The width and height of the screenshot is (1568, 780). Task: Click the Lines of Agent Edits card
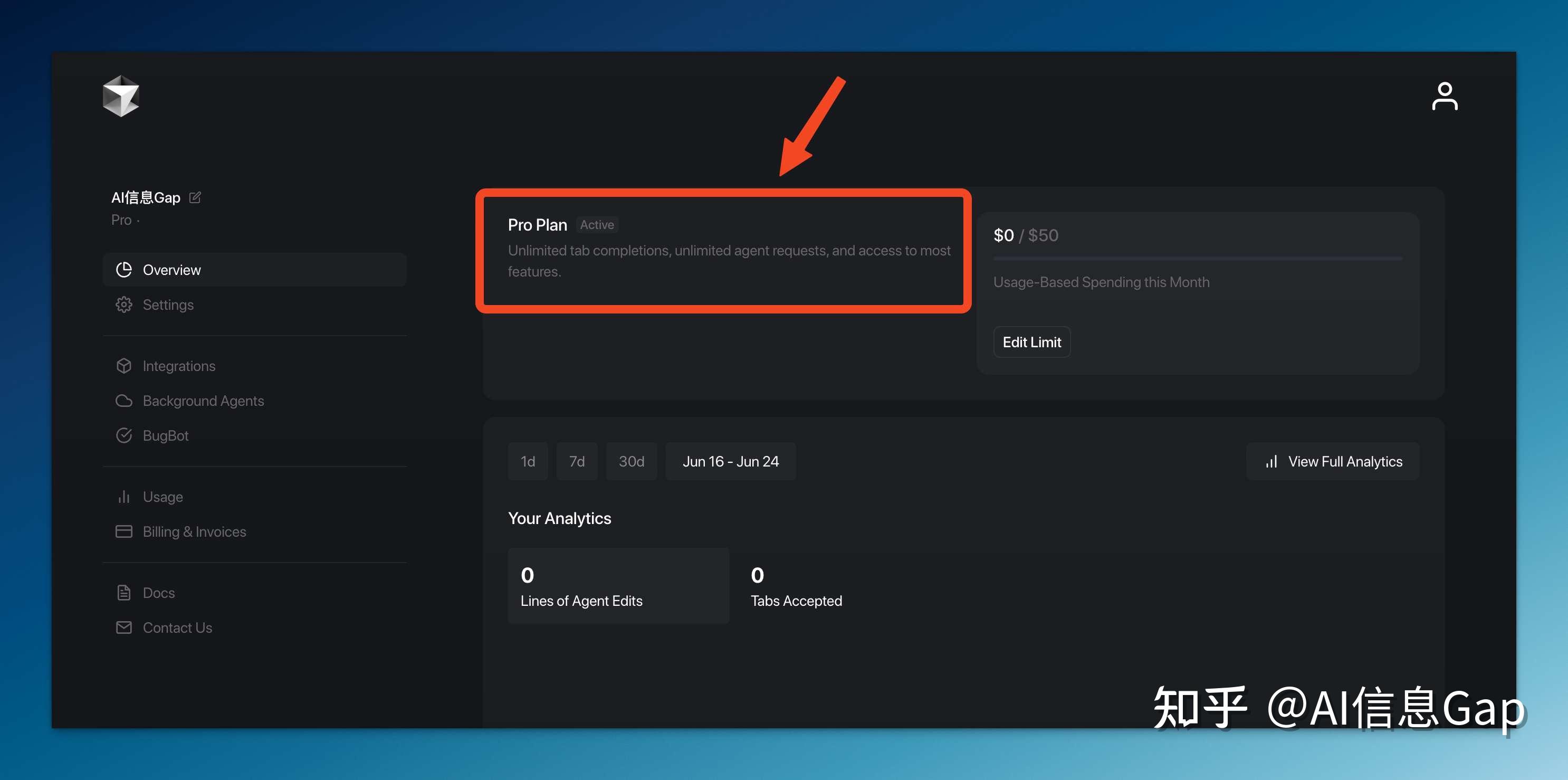coord(618,586)
